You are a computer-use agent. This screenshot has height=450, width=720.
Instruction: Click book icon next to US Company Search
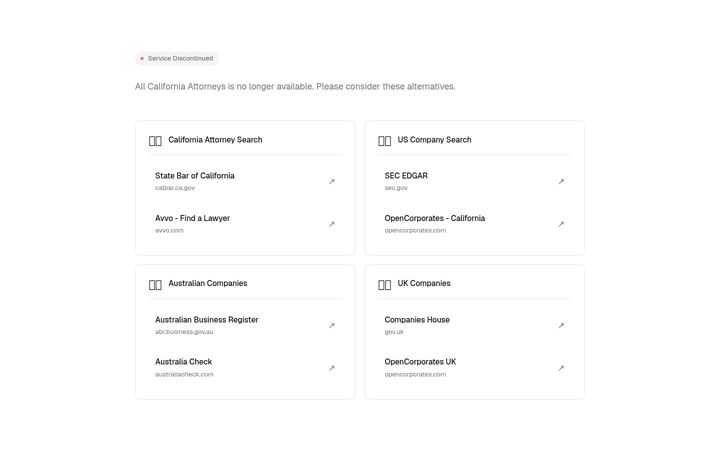click(384, 141)
